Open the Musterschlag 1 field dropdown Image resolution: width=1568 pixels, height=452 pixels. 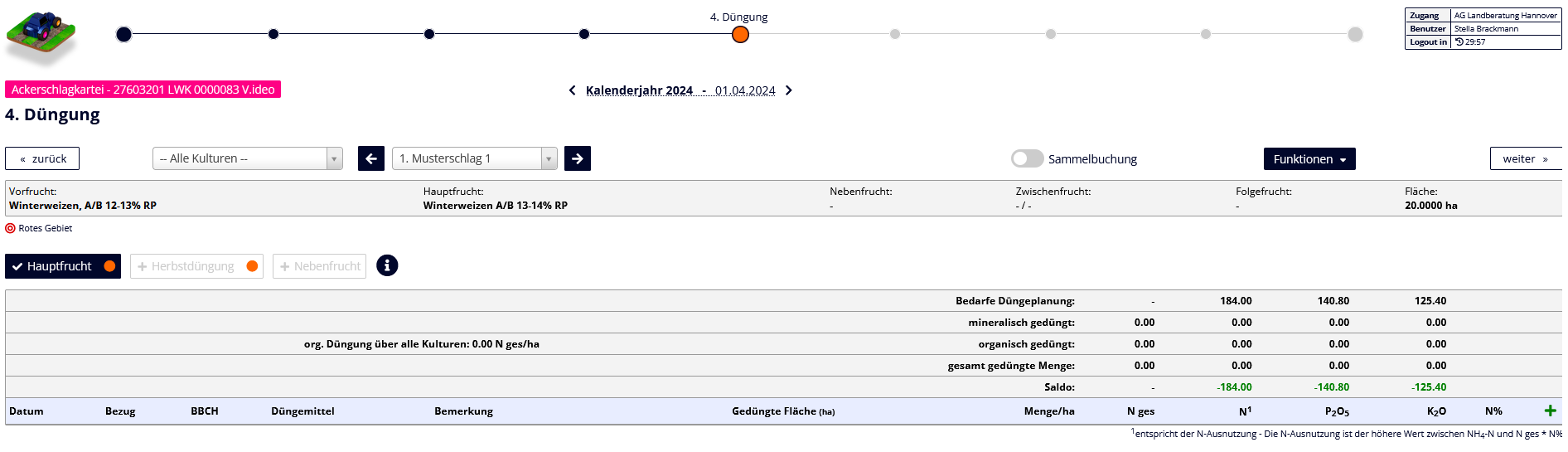coord(473,158)
